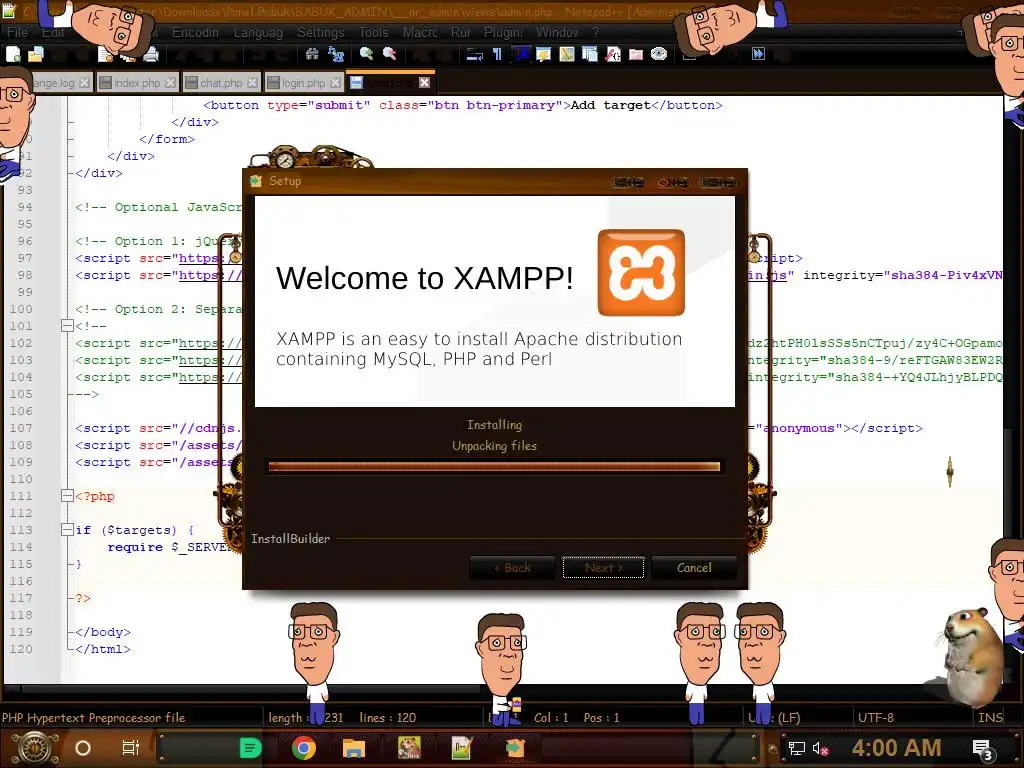The image size is (1024, 768).
Task: Open Google Chrome from the taskbar
Action: [x=304, y=748]
